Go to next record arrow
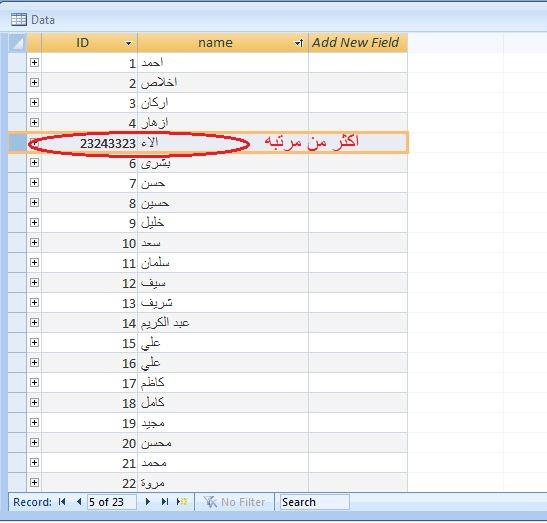This screenshot has height=523, width=547. [148, 502]
